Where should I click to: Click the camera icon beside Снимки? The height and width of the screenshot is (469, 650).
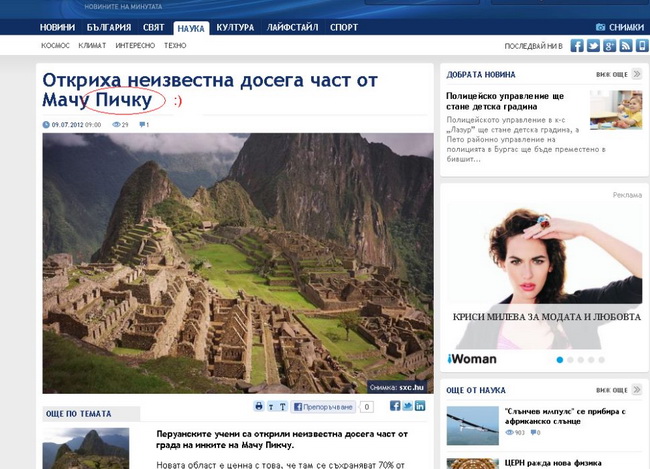tap(600, 27)
